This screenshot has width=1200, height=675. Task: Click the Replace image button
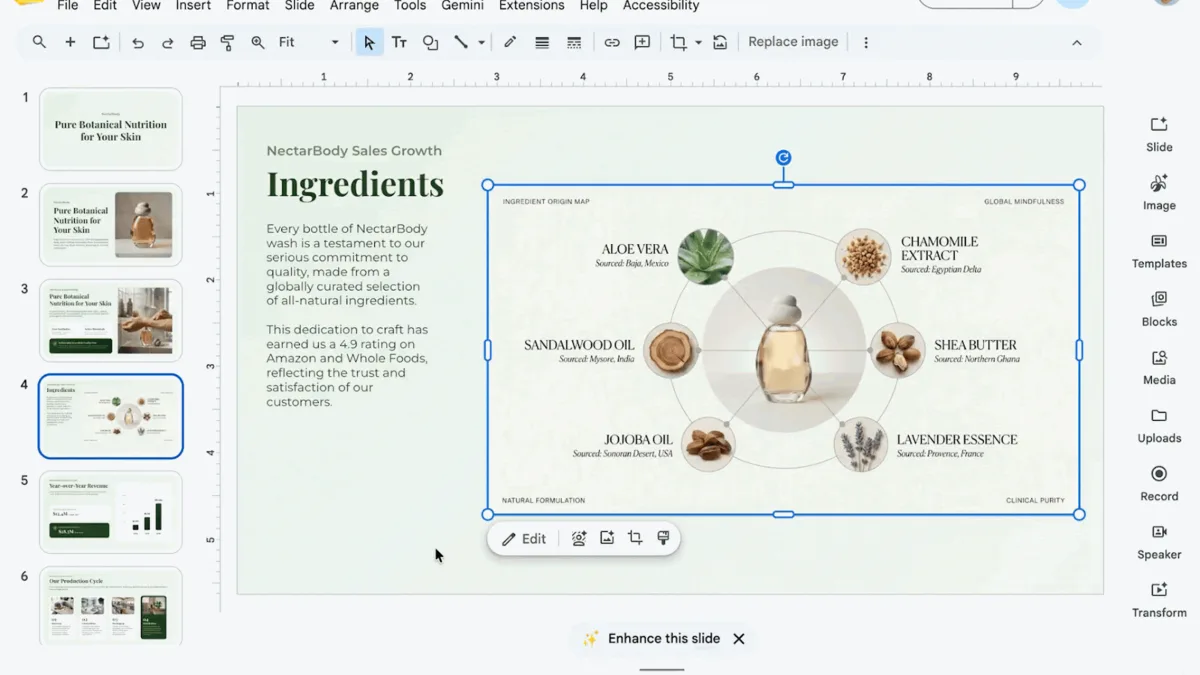pos(793,42)
